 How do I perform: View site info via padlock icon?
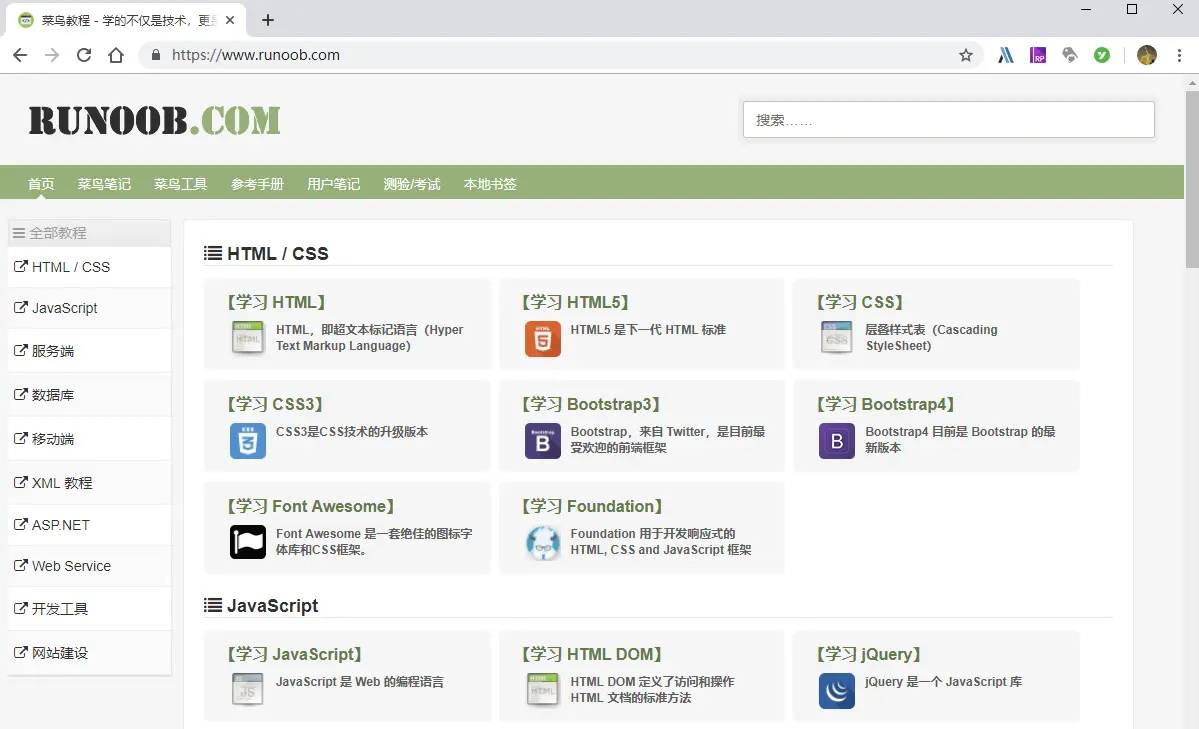156,55
